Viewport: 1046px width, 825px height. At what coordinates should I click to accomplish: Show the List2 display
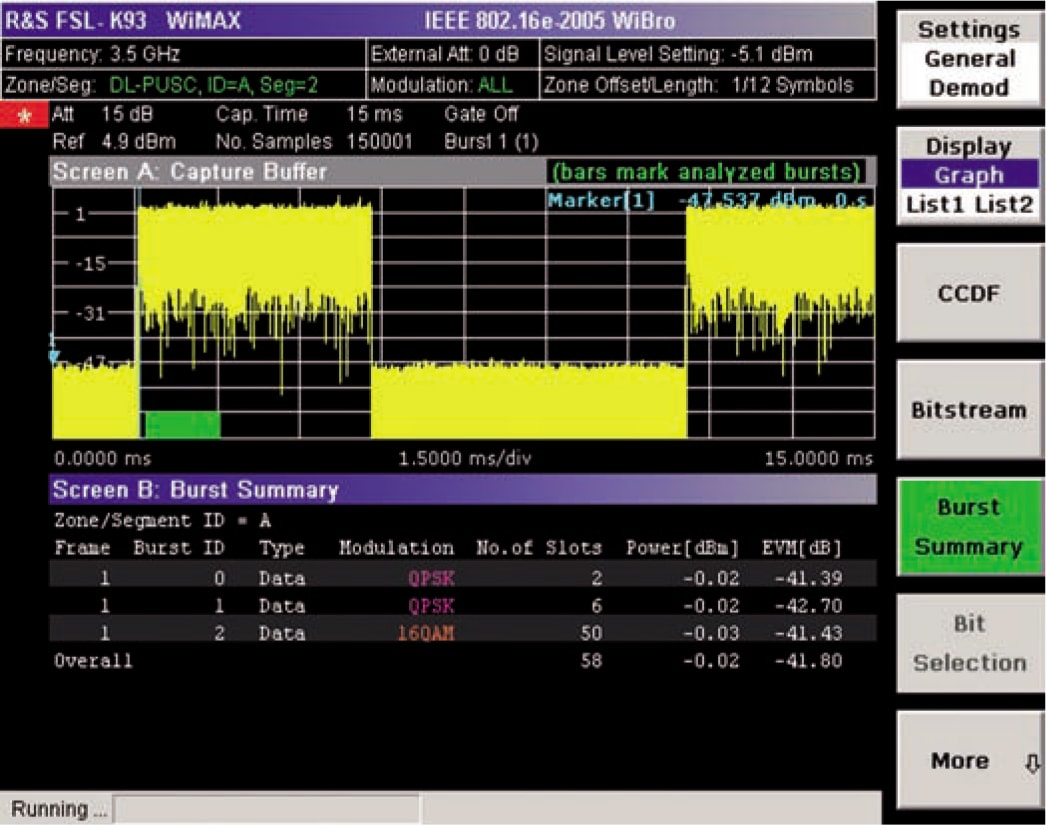(x=1004, y=205)
